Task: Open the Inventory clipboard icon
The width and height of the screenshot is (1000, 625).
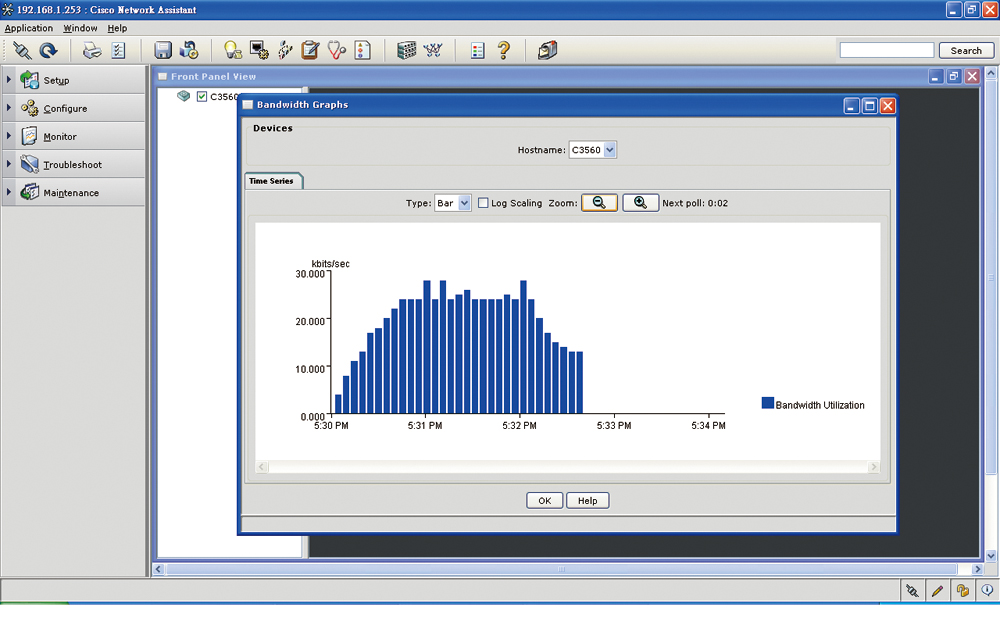Action: [x=311, y=50]
